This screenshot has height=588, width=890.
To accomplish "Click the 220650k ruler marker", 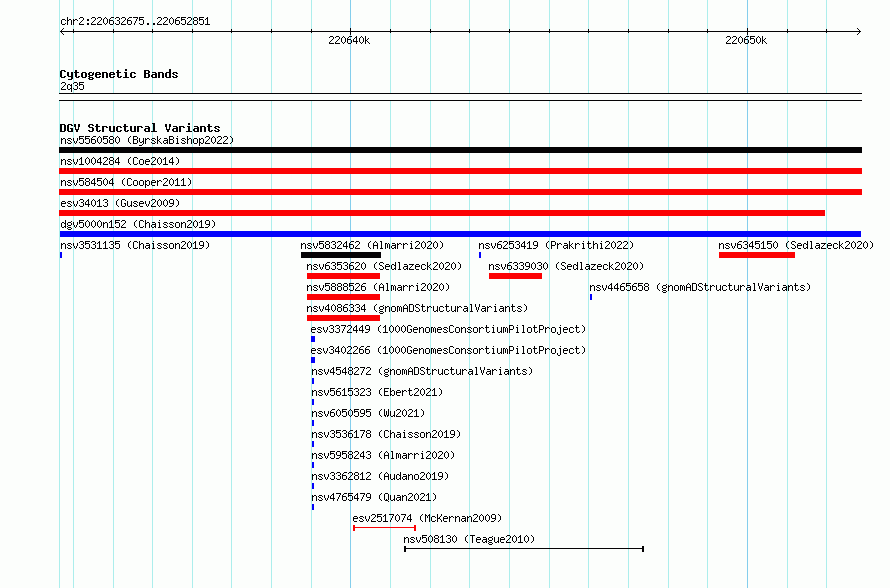I will [x=746, y=40].
